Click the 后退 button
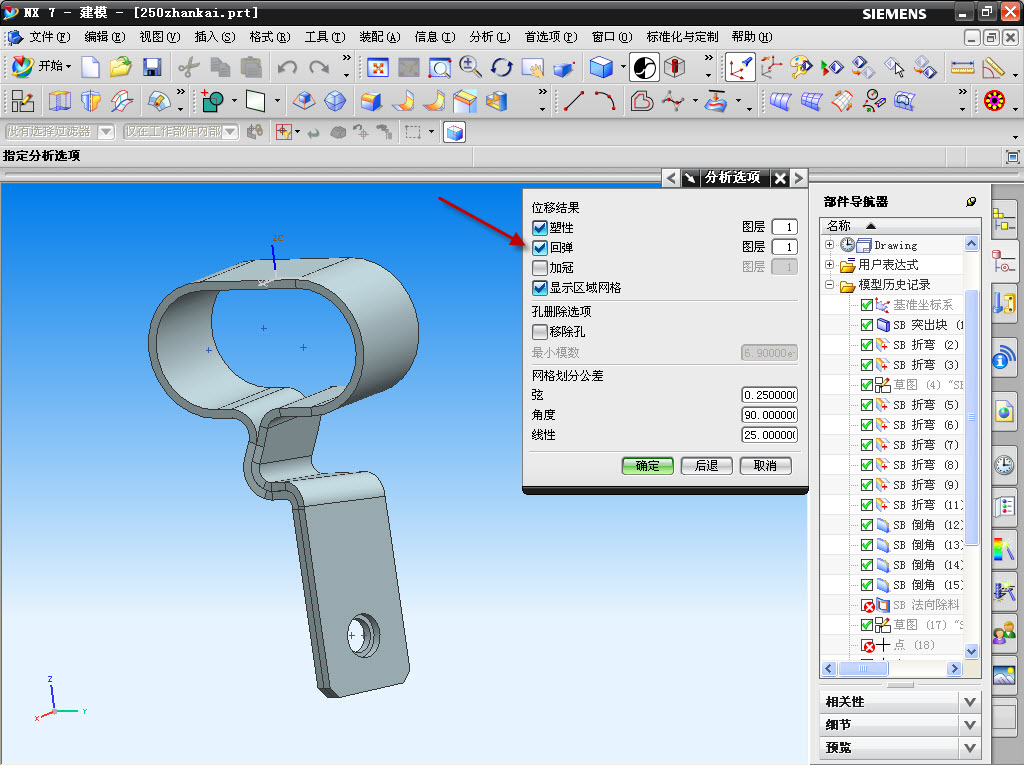The height and width of the screenshot is (766, 1024). click(707, 466)
